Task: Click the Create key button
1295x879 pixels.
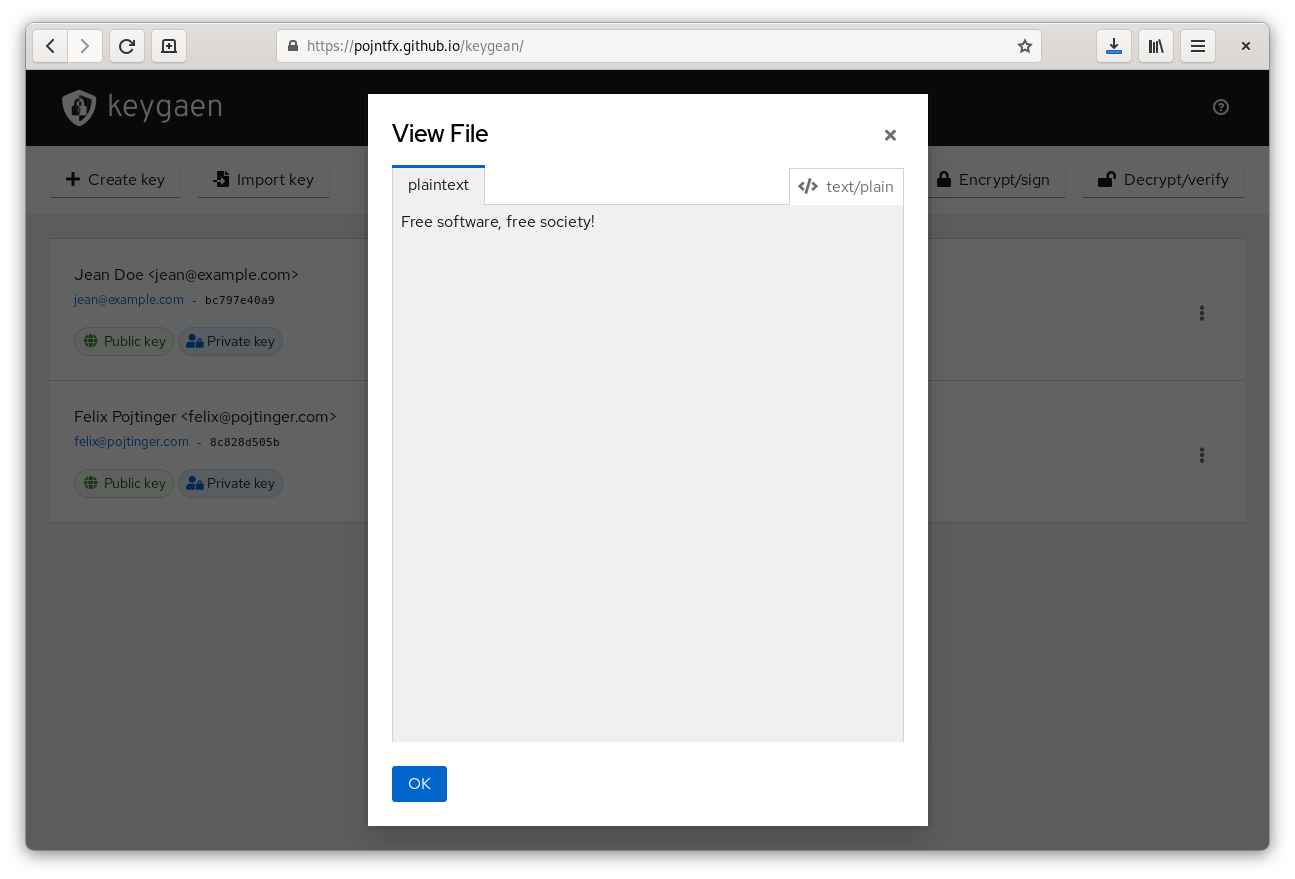Action: point(115,180)
